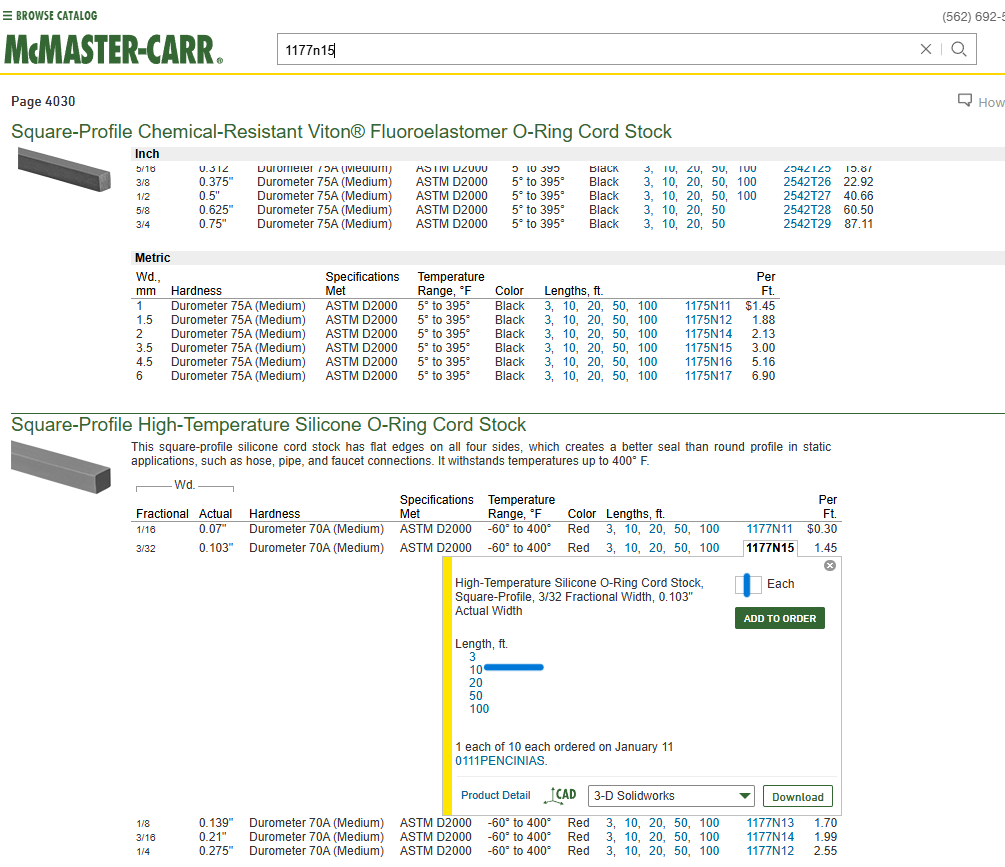Close the 1177N15 product popup
This screenshot has width=1005, height=867.
click(829, 566)
